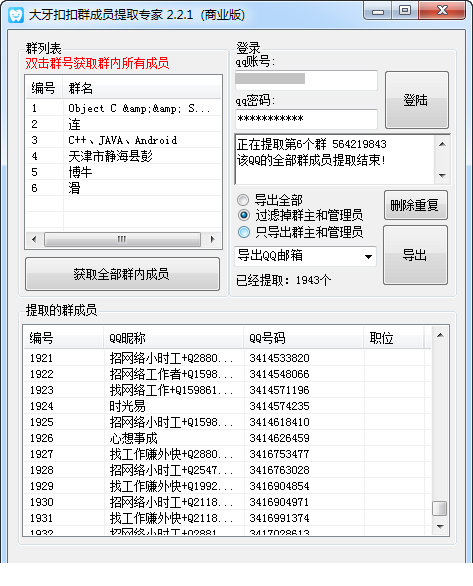
Task: Click the 群名 column header
Action: pos(142,88)
